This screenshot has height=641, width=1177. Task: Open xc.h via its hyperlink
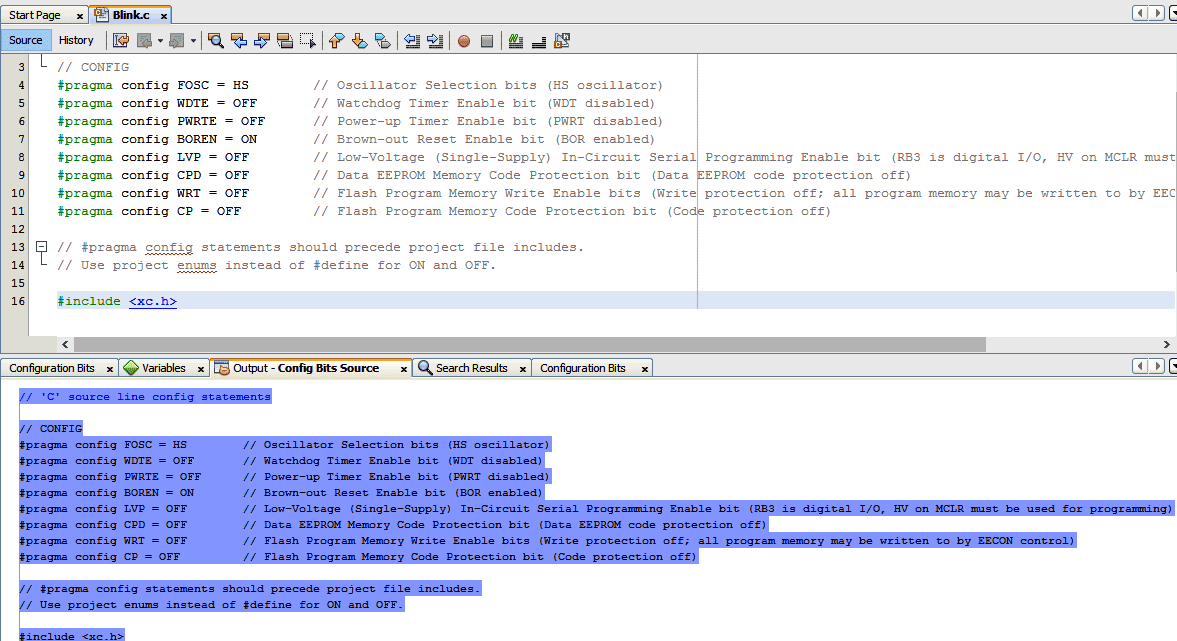(152, 301)
